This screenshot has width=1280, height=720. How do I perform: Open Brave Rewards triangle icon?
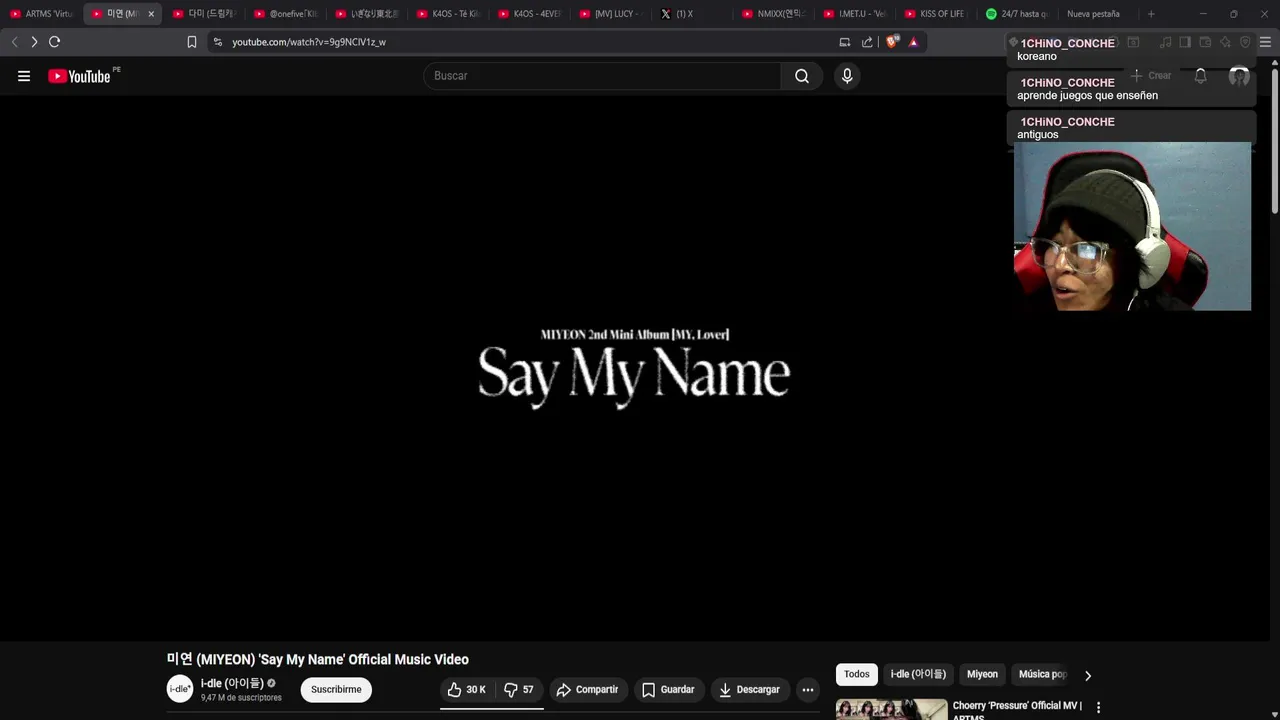point(913,42)
